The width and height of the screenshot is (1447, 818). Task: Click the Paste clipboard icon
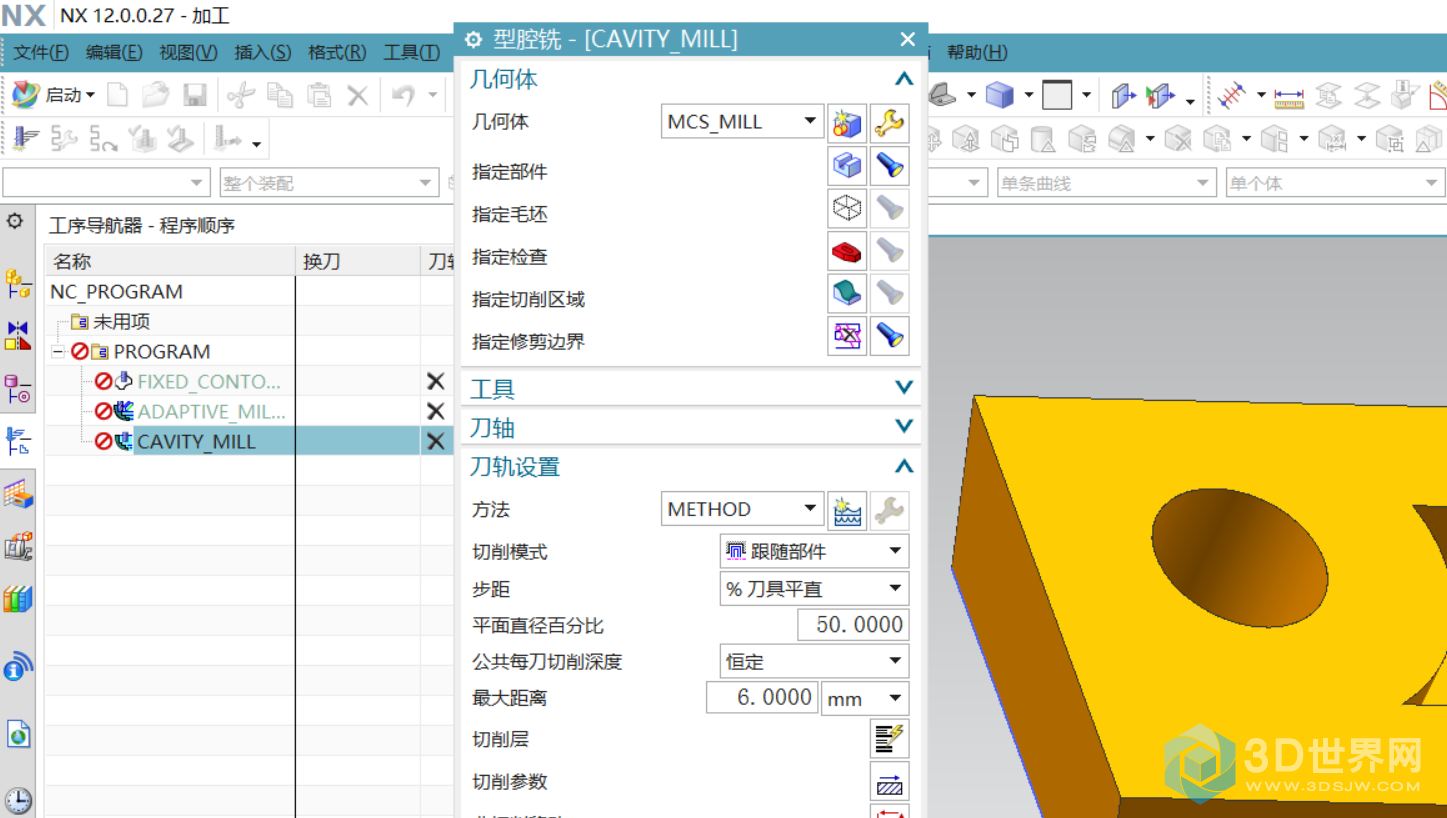coord(319,95)
